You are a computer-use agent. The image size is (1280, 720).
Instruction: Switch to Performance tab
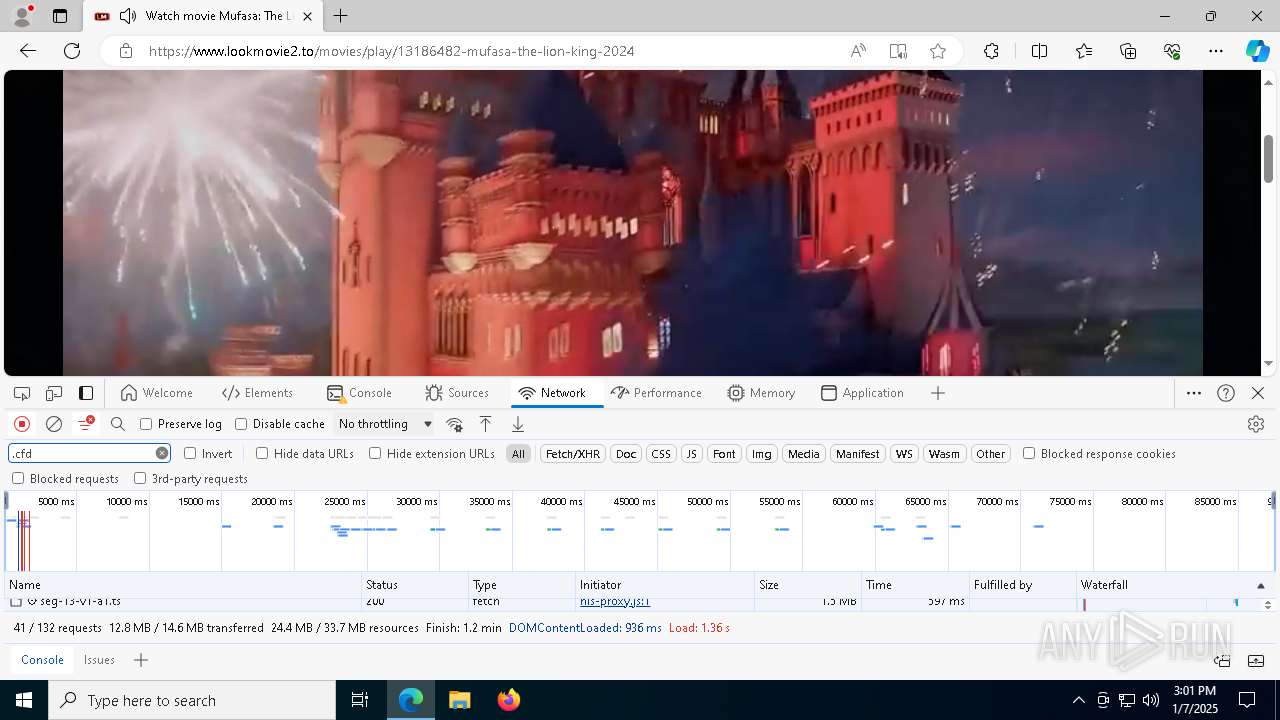click(x=656, y=393)
